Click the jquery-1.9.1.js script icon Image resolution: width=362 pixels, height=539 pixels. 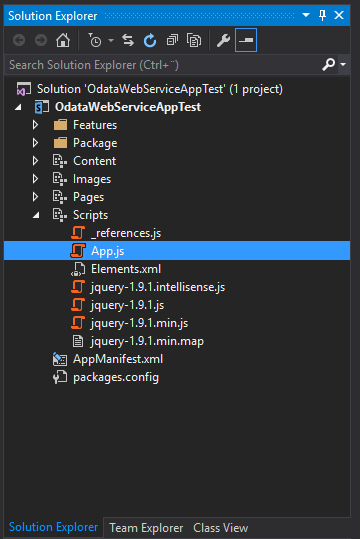(x=78, y=305)
